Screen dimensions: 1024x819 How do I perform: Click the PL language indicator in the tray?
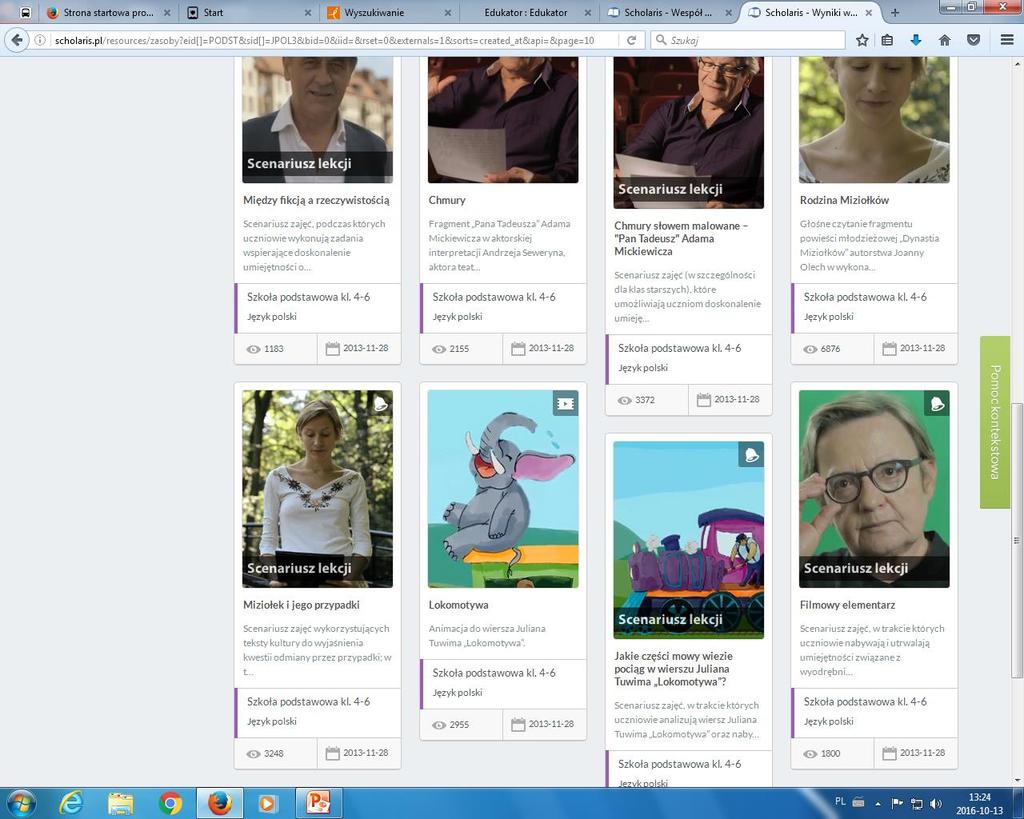coord(840,801)
